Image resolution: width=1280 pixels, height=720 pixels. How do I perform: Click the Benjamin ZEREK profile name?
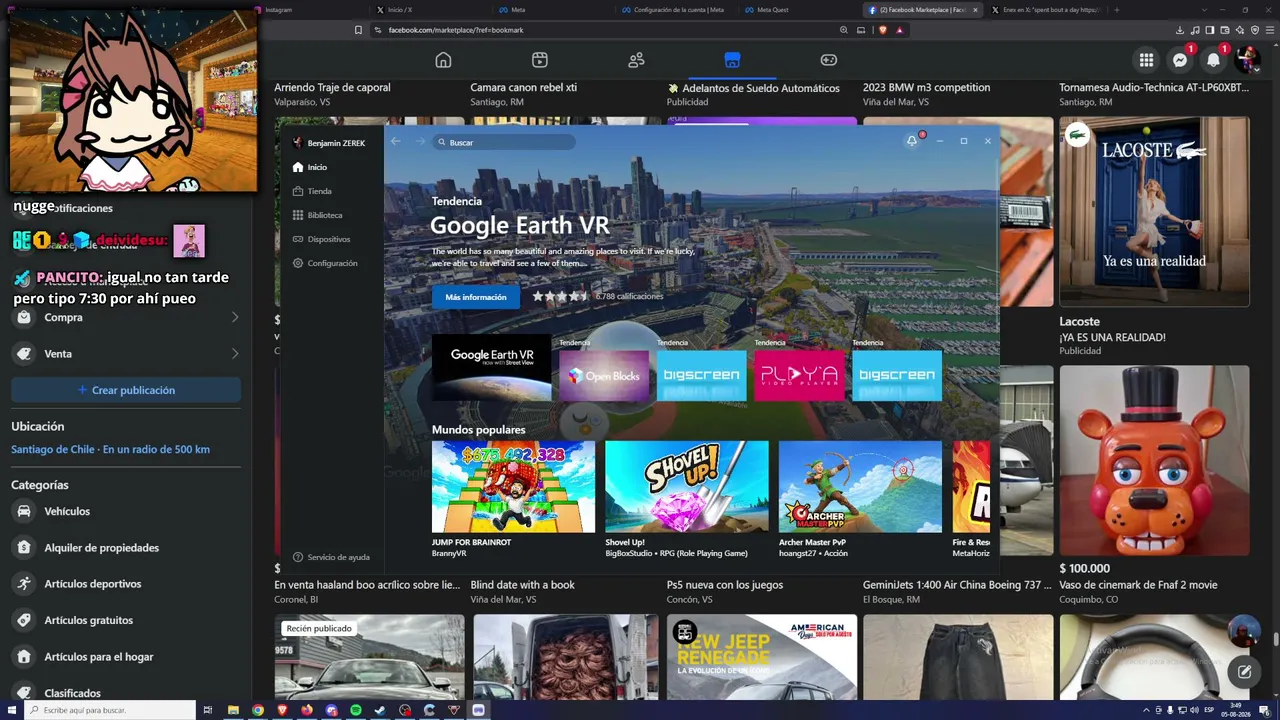336,143
